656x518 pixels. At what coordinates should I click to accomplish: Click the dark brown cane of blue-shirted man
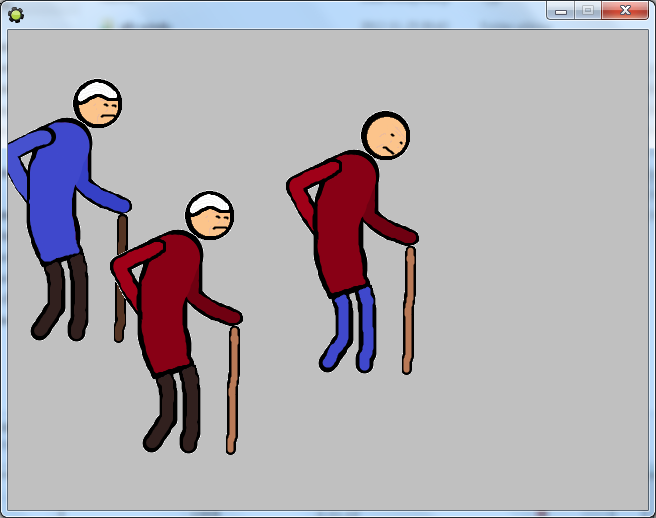(121, 280)
